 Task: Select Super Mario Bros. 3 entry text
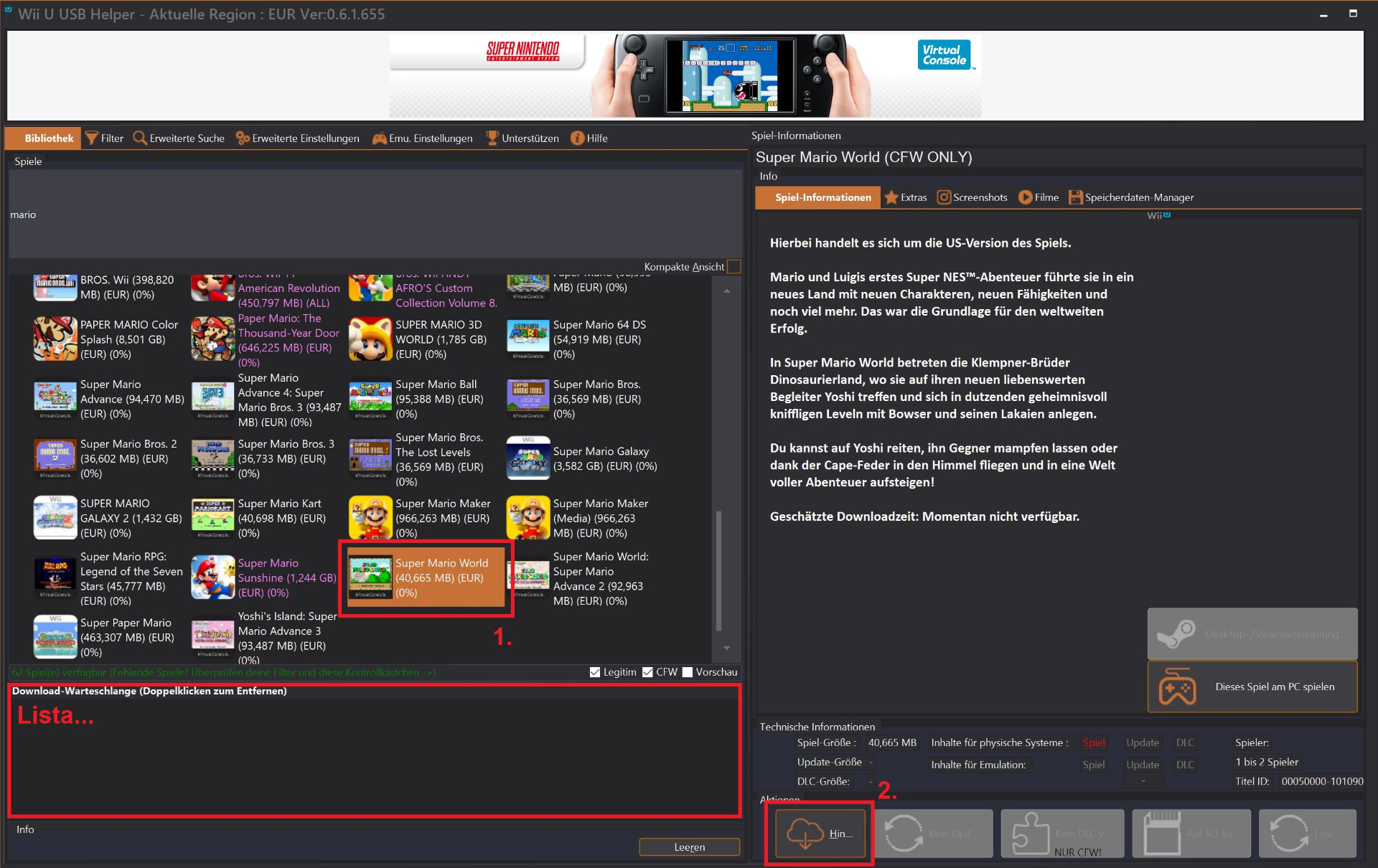pyautogui.click(x=286, y=458)
